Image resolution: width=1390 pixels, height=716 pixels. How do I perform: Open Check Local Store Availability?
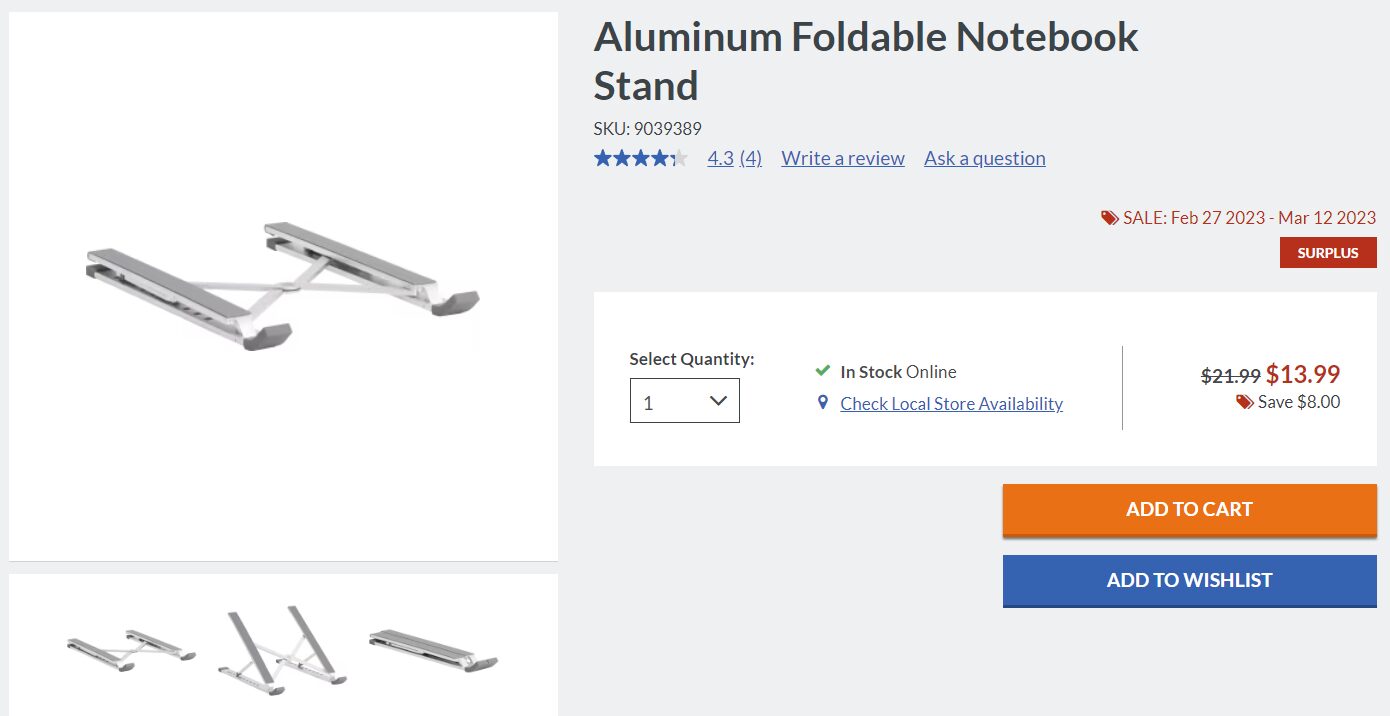click(952, 403)
